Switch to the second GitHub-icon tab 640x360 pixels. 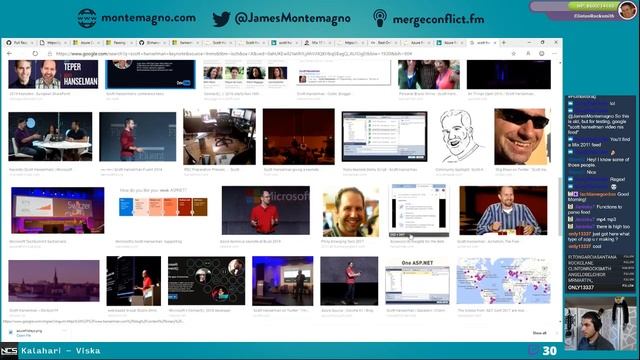coord(152,42)
